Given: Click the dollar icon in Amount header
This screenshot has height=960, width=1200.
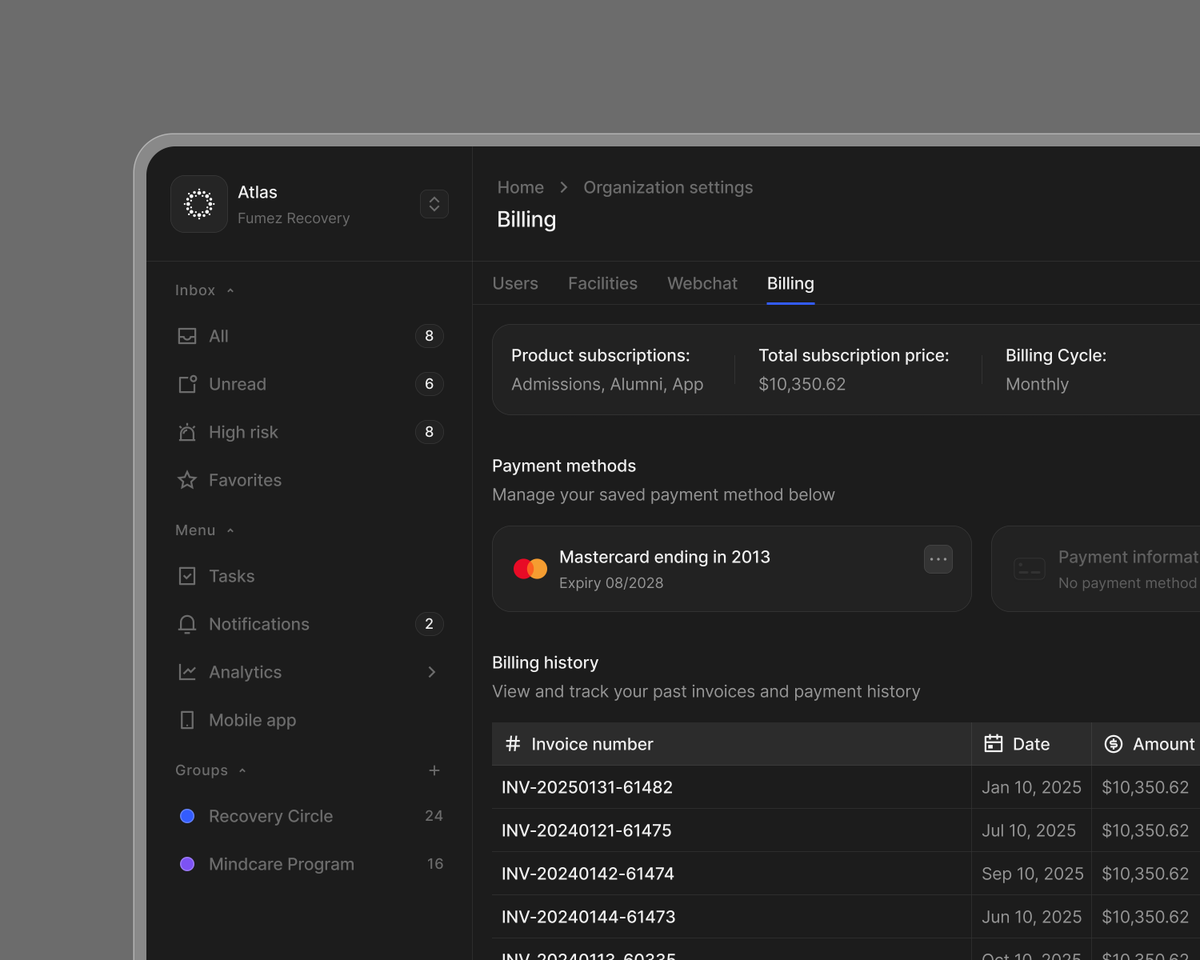Looking at the screenshot, I should [1113, 744].
